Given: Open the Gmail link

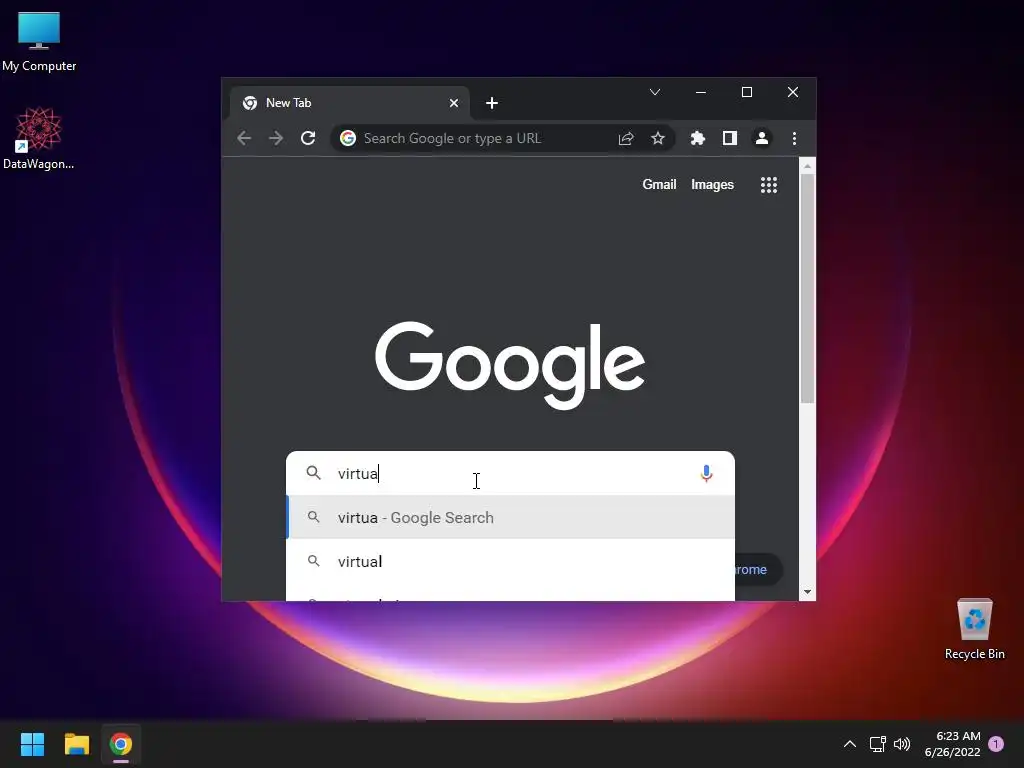Looking at the screenshot, I should tap(659, 185).
